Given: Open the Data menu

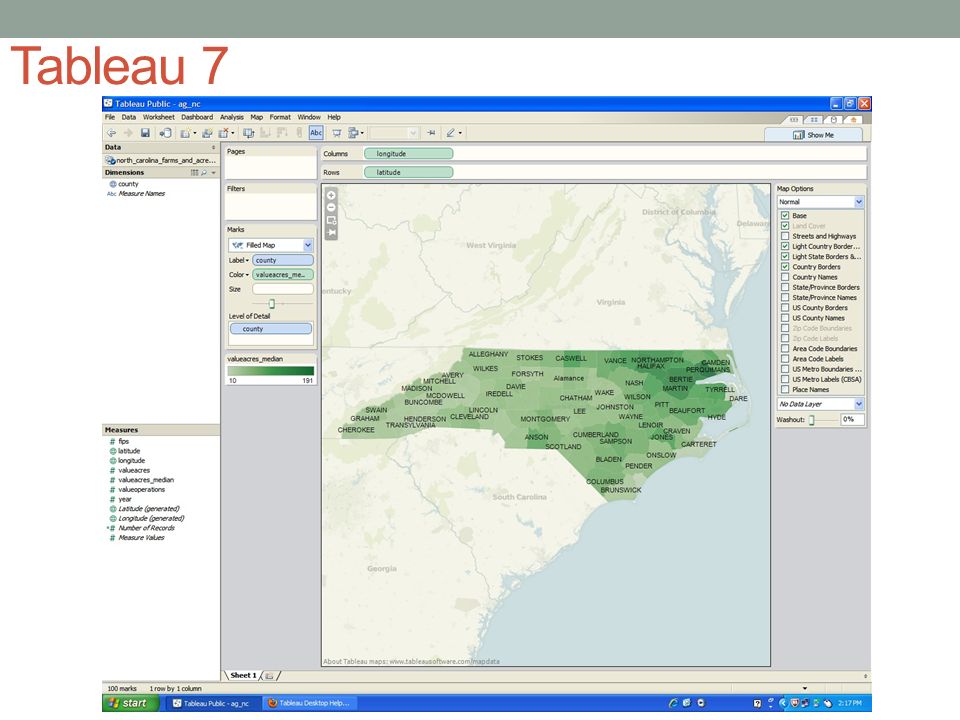Looking at the screenshot, I should [129, 117].
